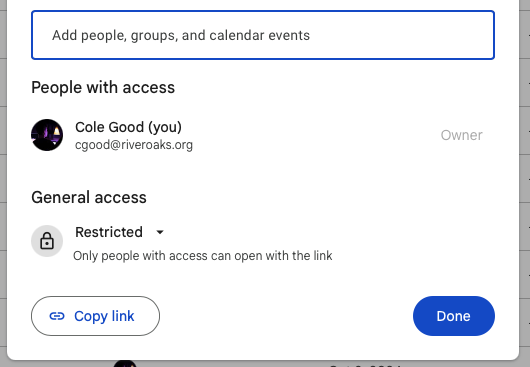Image resolution: width=530 pixels, height=367 pixels.
Task: Click Cole Good's profile avatar
Action: point(47,135)
